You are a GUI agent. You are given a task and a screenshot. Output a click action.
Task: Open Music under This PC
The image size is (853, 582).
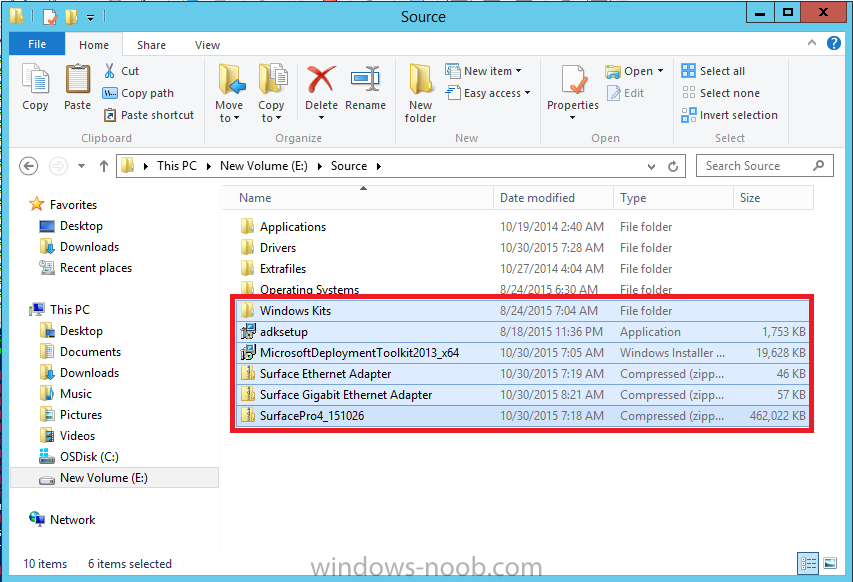point(76,393)
